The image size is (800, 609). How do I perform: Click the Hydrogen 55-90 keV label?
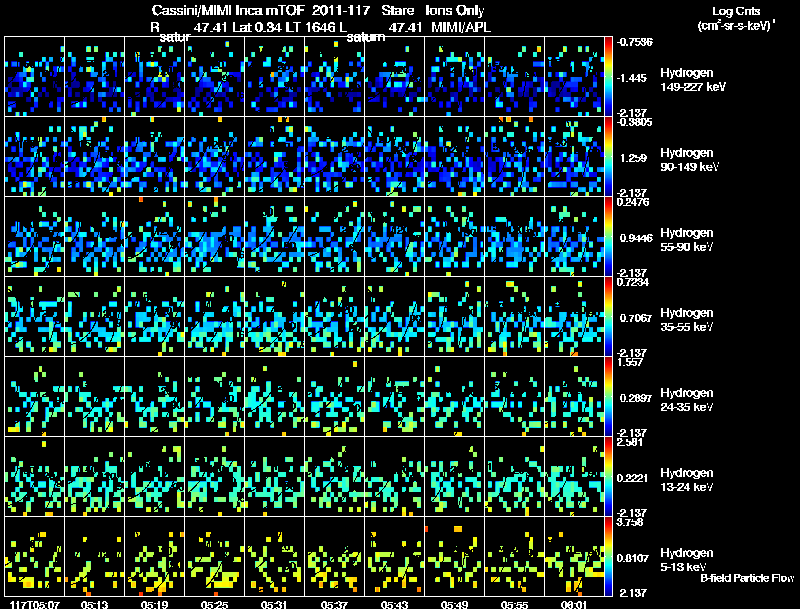point(687,240)
